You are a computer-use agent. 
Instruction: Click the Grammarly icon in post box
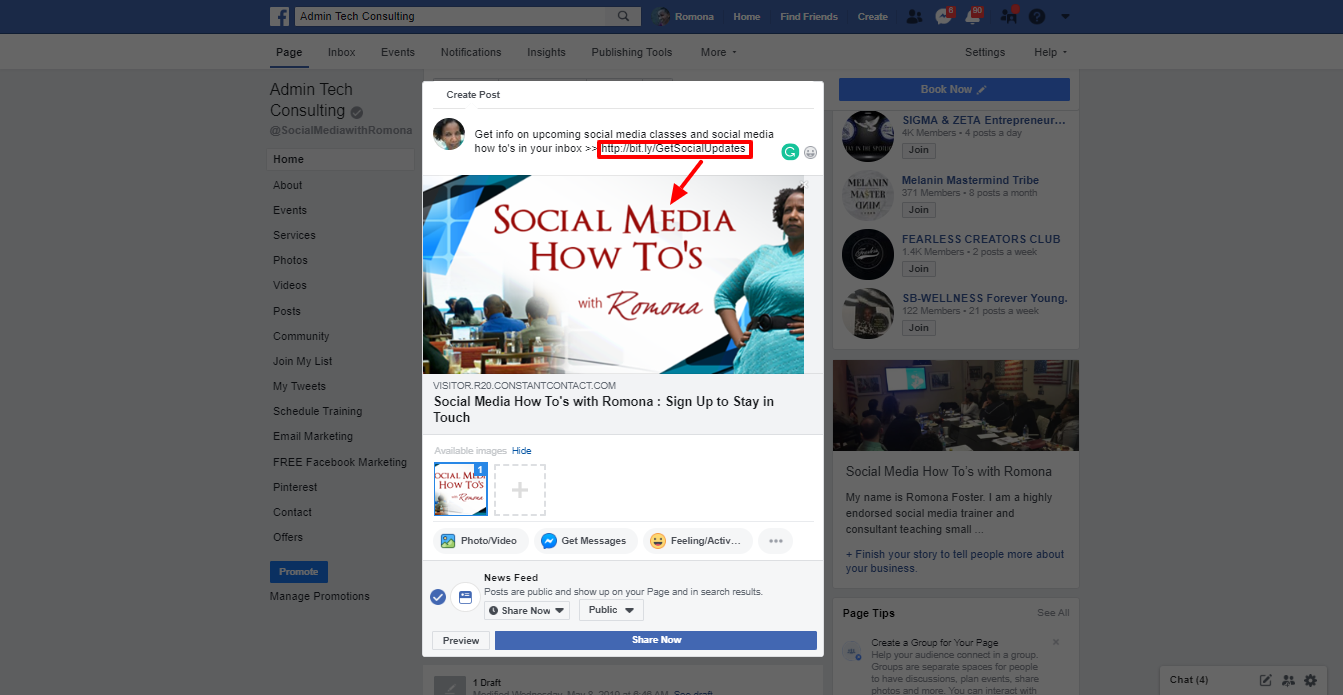point(789,152)
